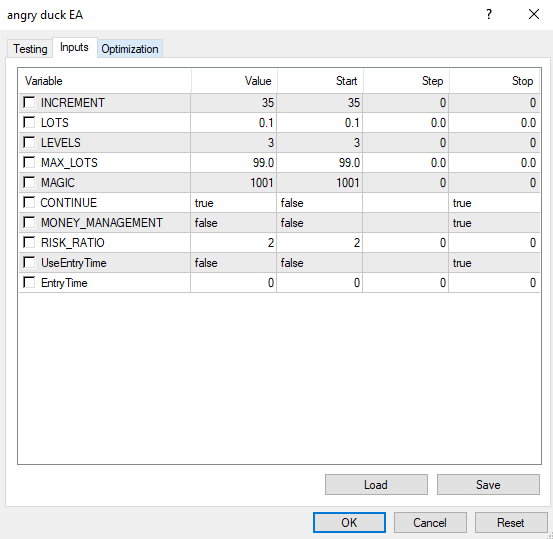
Task: Select the INCREMENT Start cell
Action: point(320,103)
